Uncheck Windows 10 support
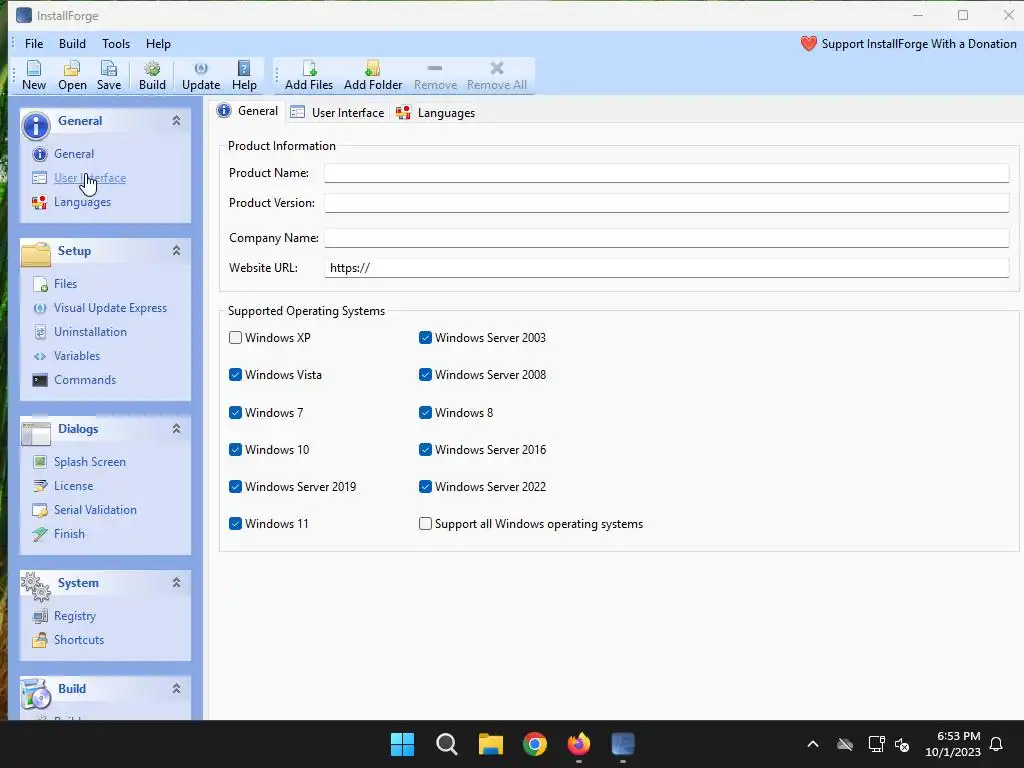1024x768 pixels. click(236, 449)
